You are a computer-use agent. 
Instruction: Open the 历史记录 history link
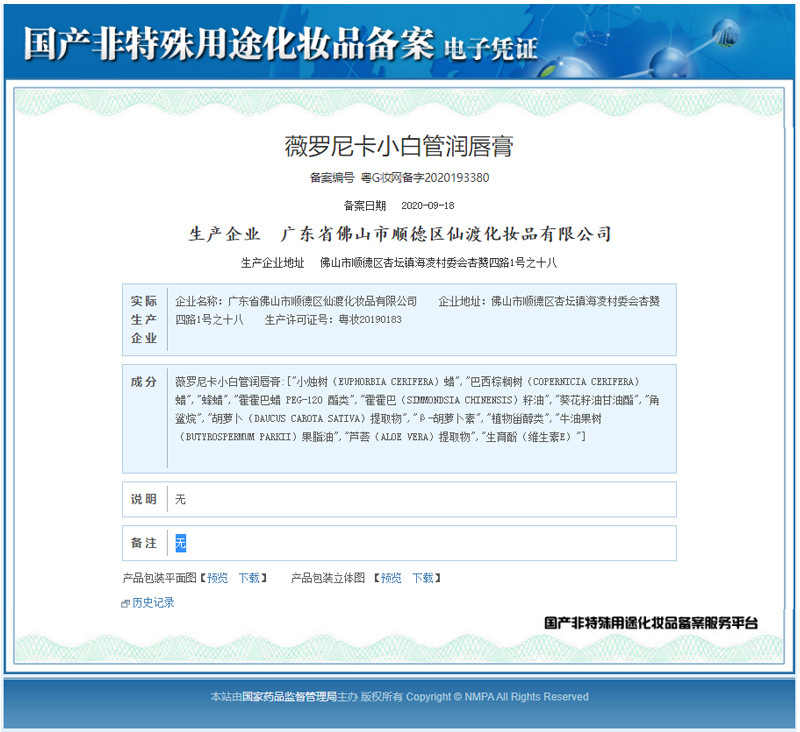click(153, 603)
